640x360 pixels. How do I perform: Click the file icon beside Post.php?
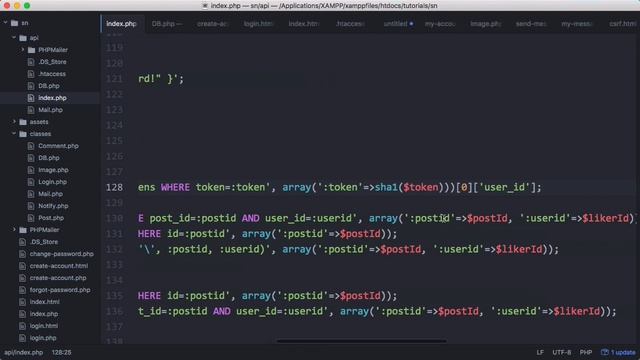pyautogui.click(x=31, y=218)
